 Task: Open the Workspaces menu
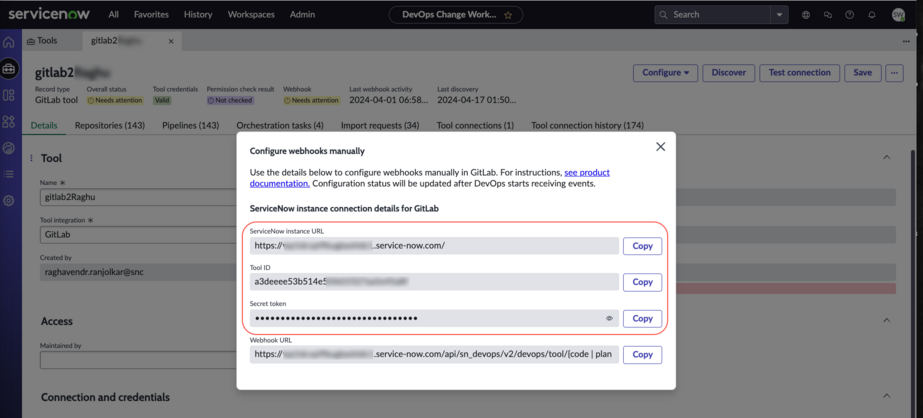[251, 15]
